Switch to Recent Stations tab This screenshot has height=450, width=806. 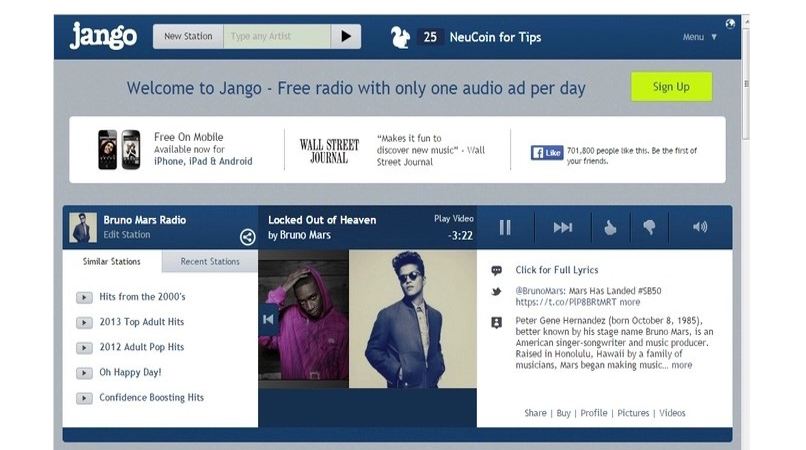pos(210,261)
